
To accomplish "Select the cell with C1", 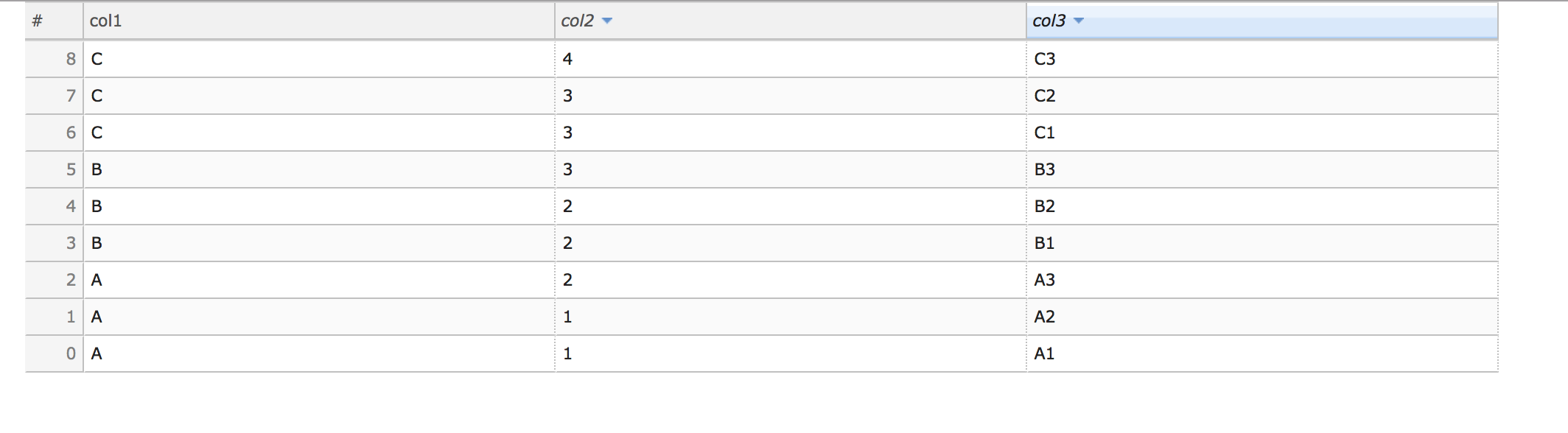I will point(1046,132).
